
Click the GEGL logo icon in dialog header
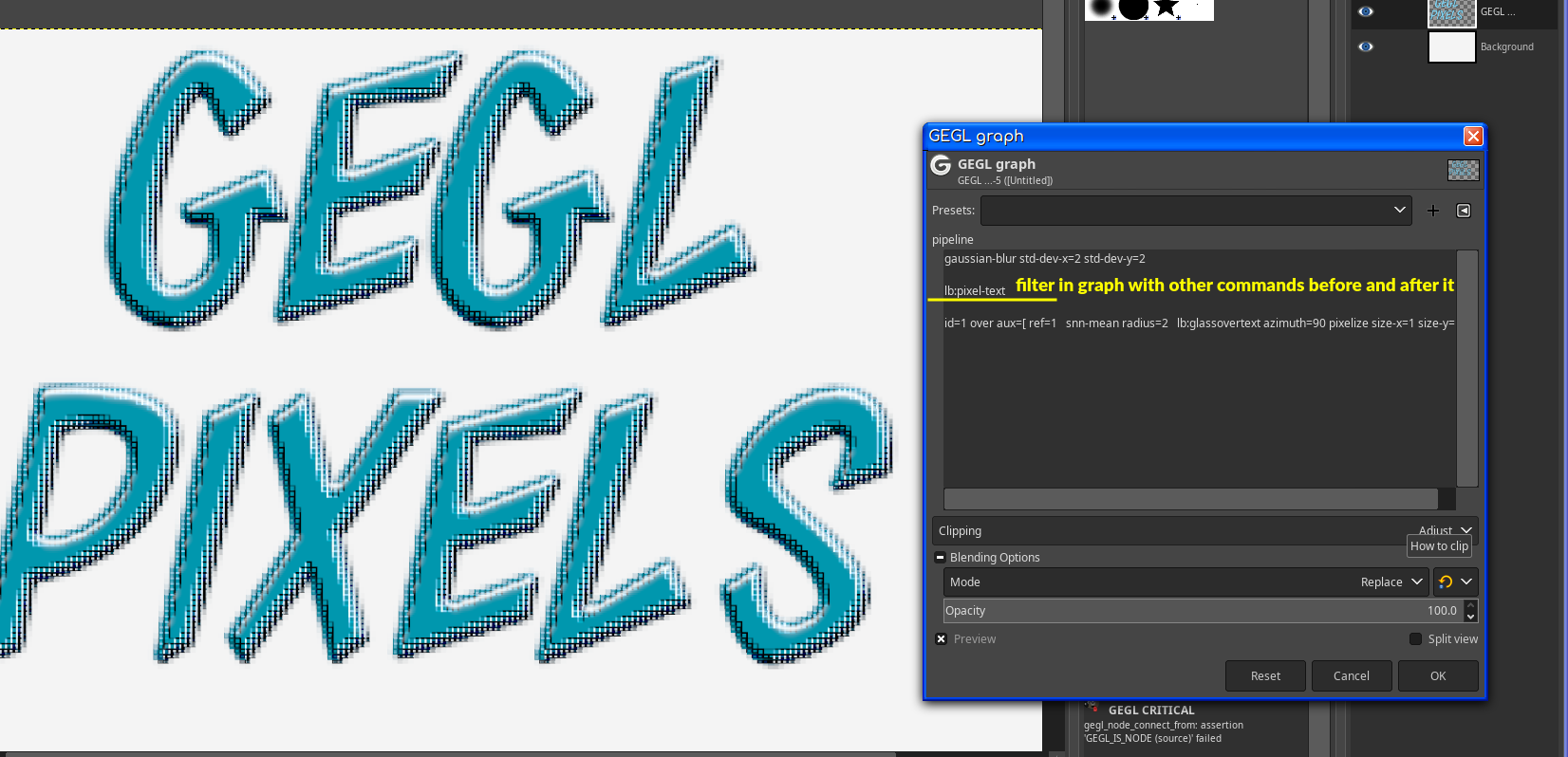point(941,166)
